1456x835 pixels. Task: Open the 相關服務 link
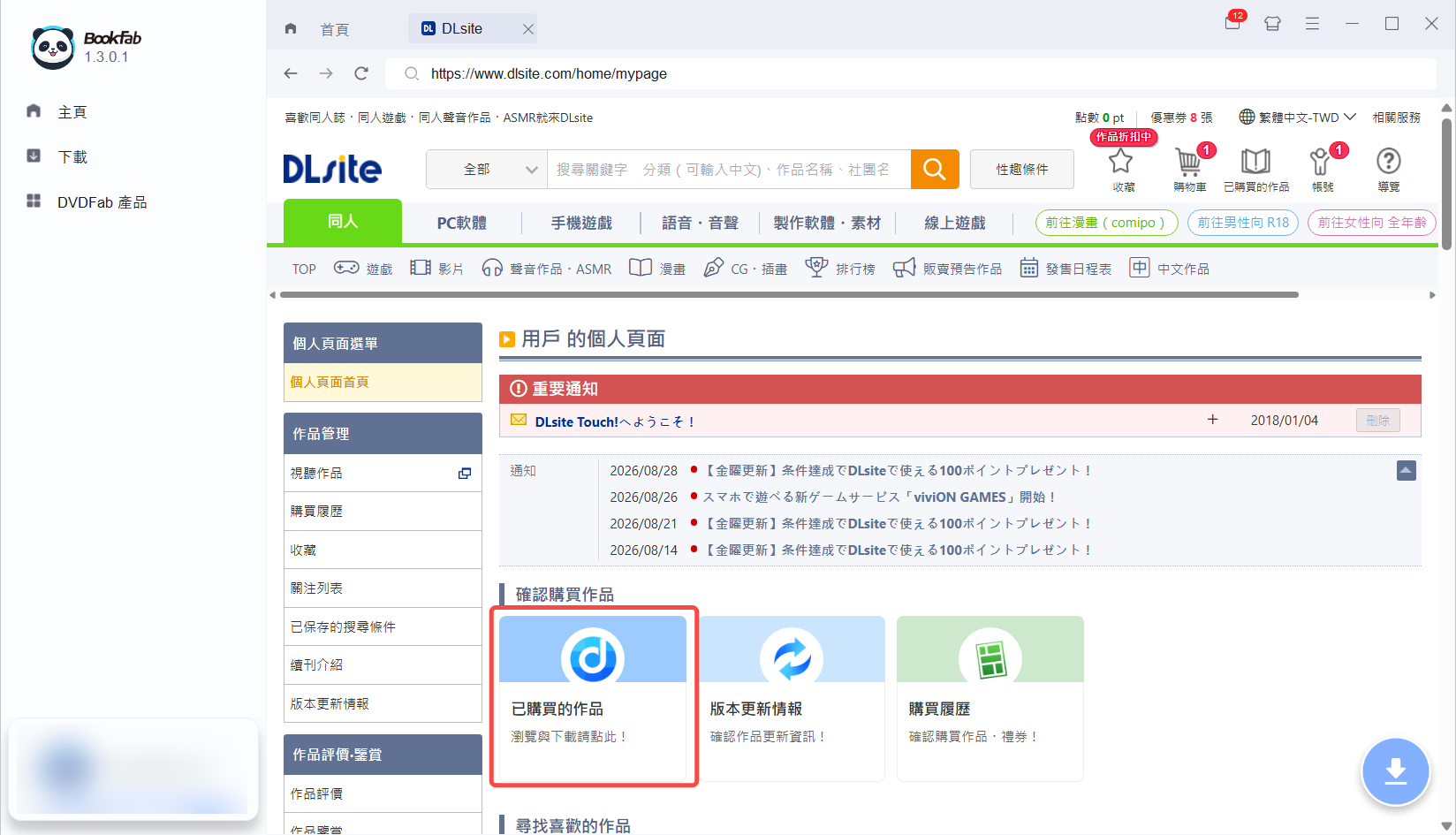[x=1396, y=118]
